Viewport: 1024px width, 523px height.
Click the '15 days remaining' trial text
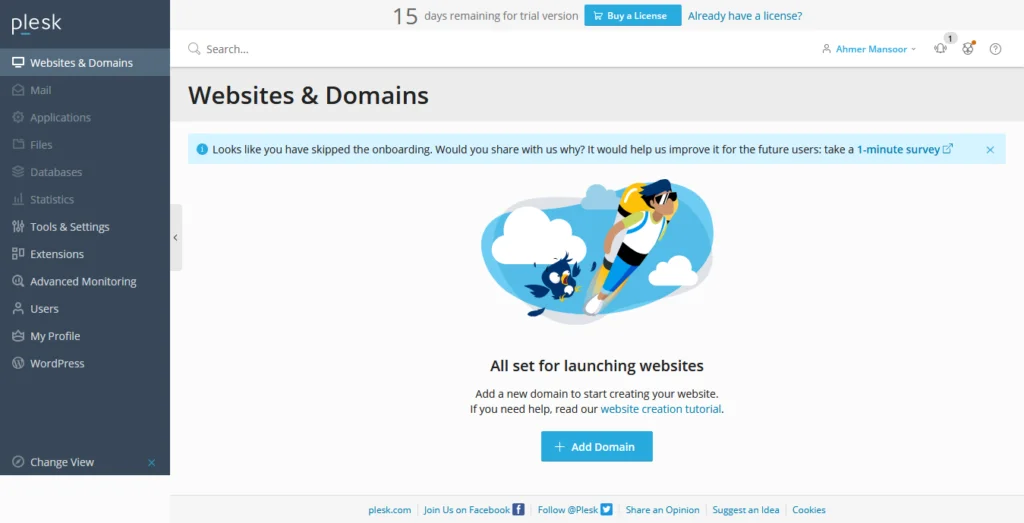click(x=485, y=16)
